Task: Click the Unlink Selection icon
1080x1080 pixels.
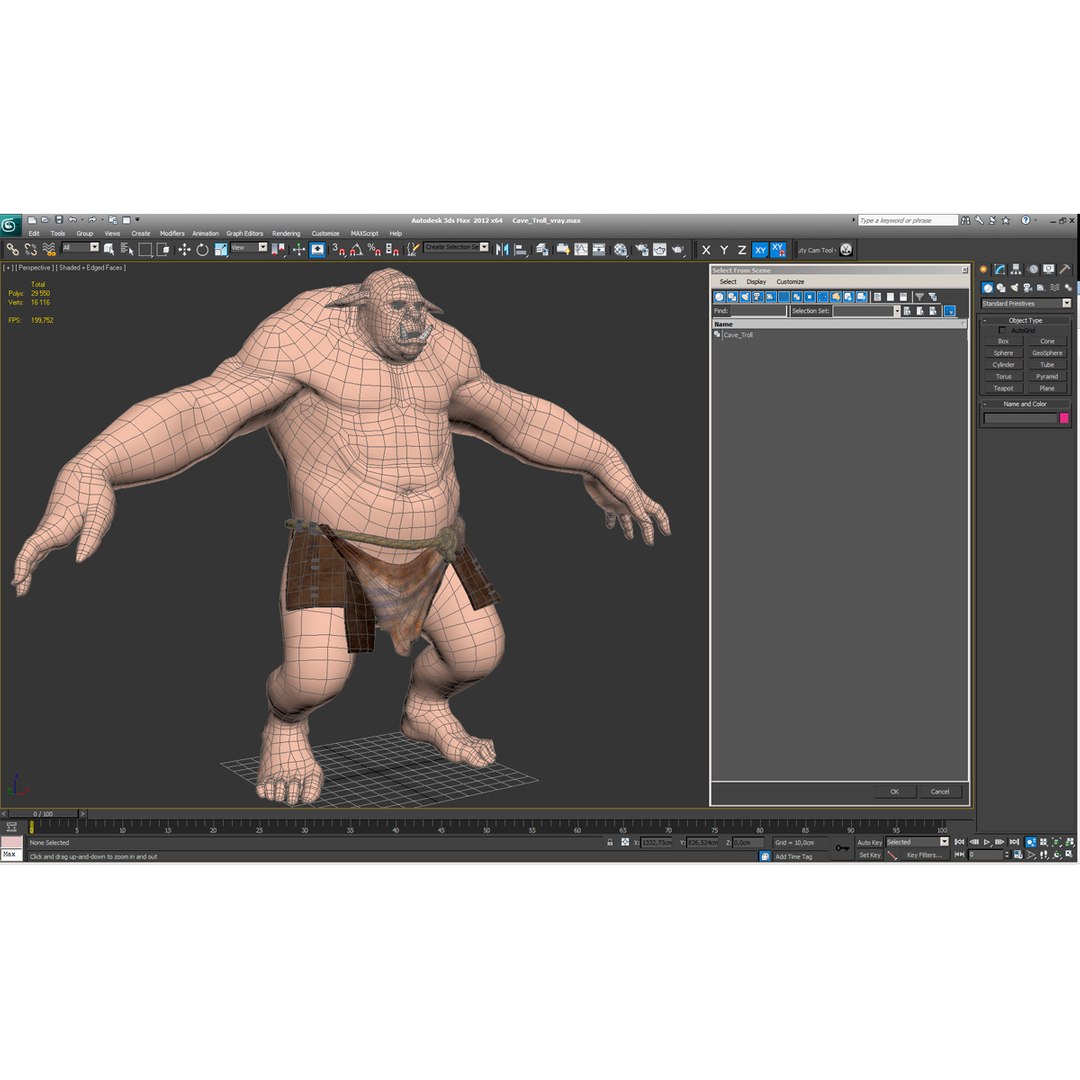Action: [31, 249]
